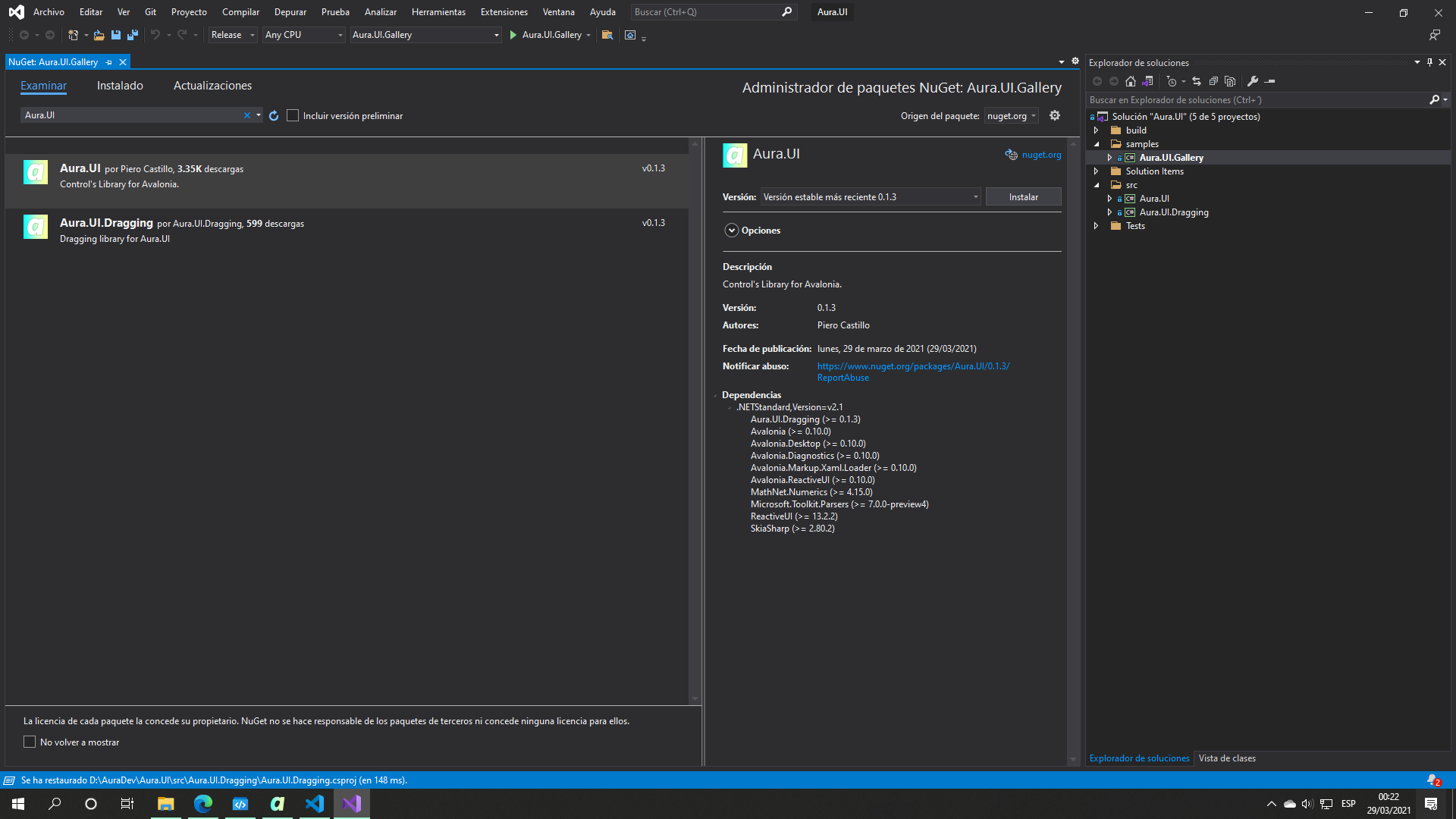Click Sync with Active Document icon

[x=1197, y=81]
